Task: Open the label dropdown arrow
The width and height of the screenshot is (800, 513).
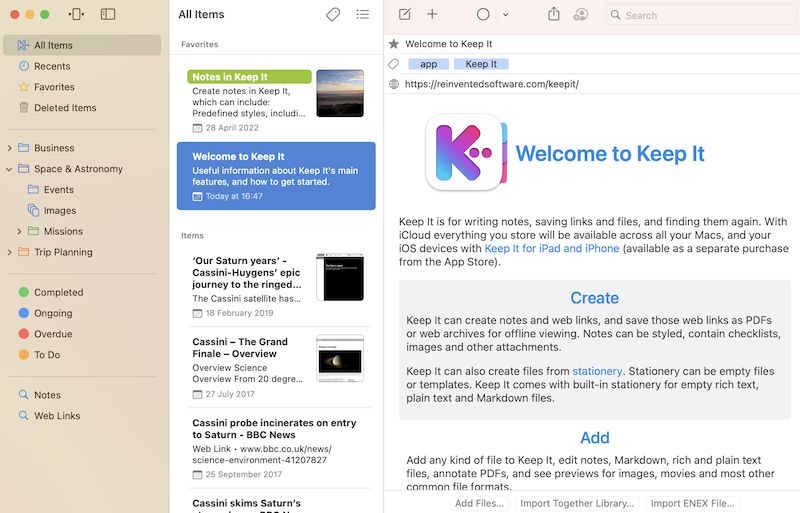Action: tap(505, 15)
